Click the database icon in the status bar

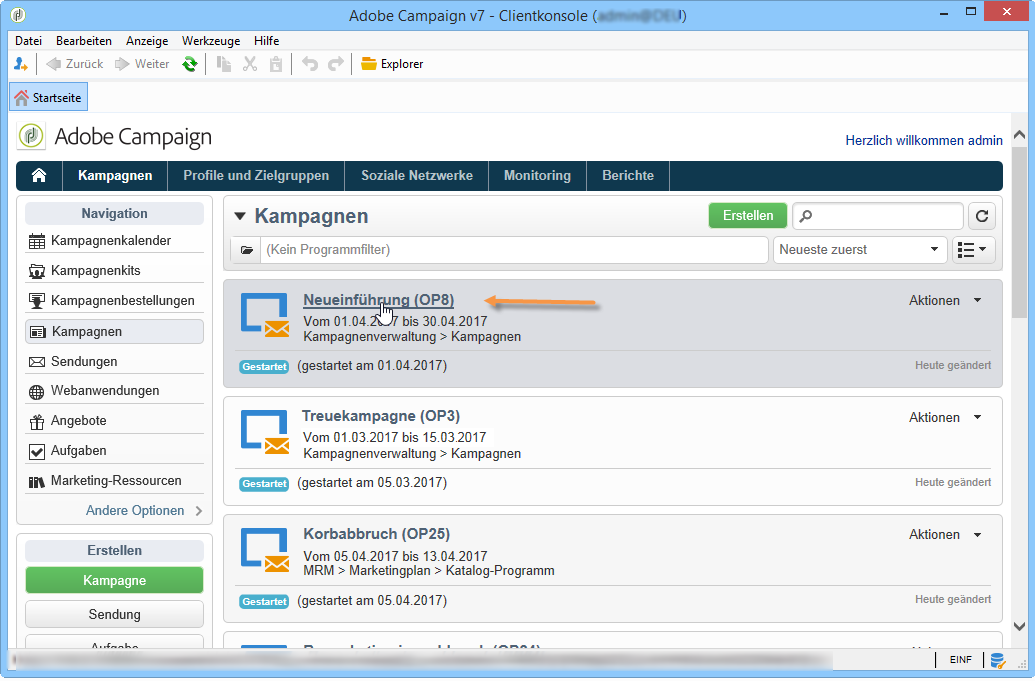997,660
